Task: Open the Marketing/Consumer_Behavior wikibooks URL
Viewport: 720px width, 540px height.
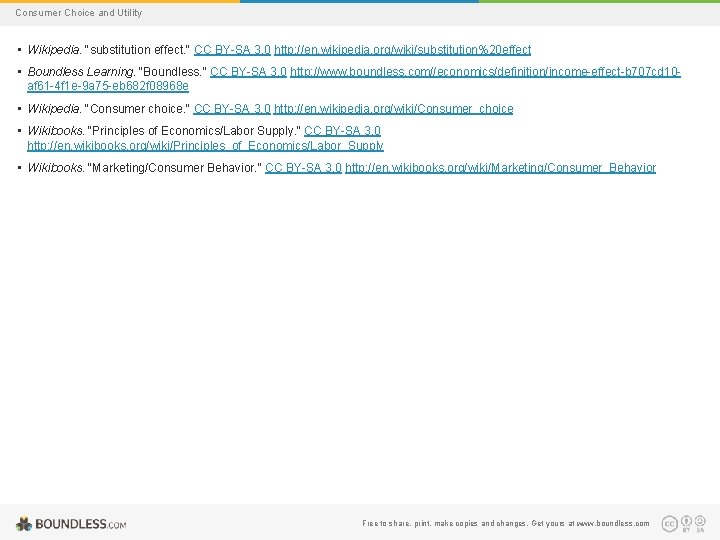Action: coord(501,168)
